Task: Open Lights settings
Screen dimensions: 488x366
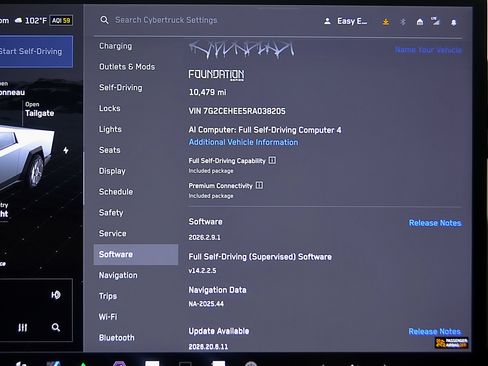Action: 110,129
